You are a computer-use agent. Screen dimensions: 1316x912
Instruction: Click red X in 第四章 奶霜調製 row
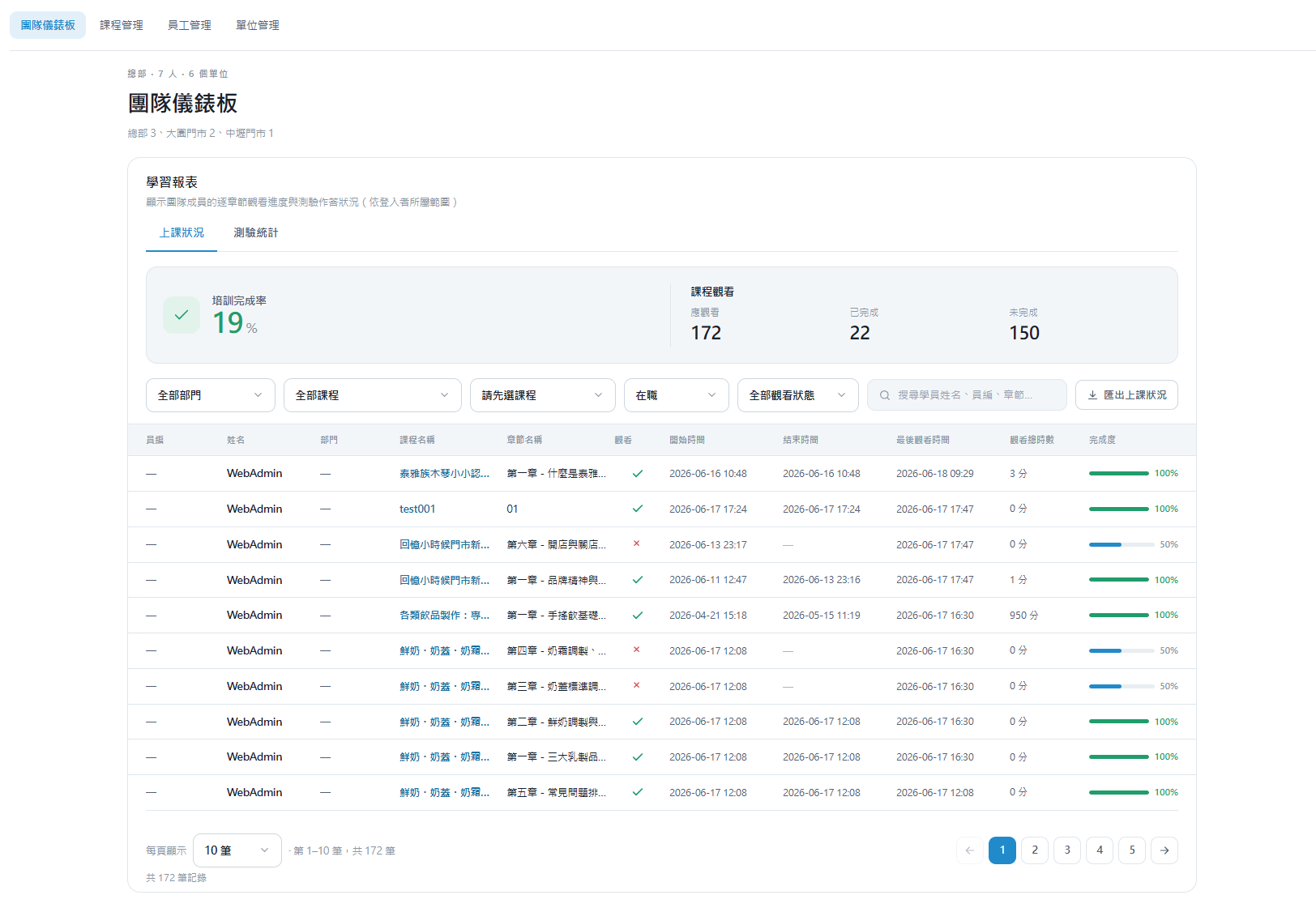pos(636,650)
